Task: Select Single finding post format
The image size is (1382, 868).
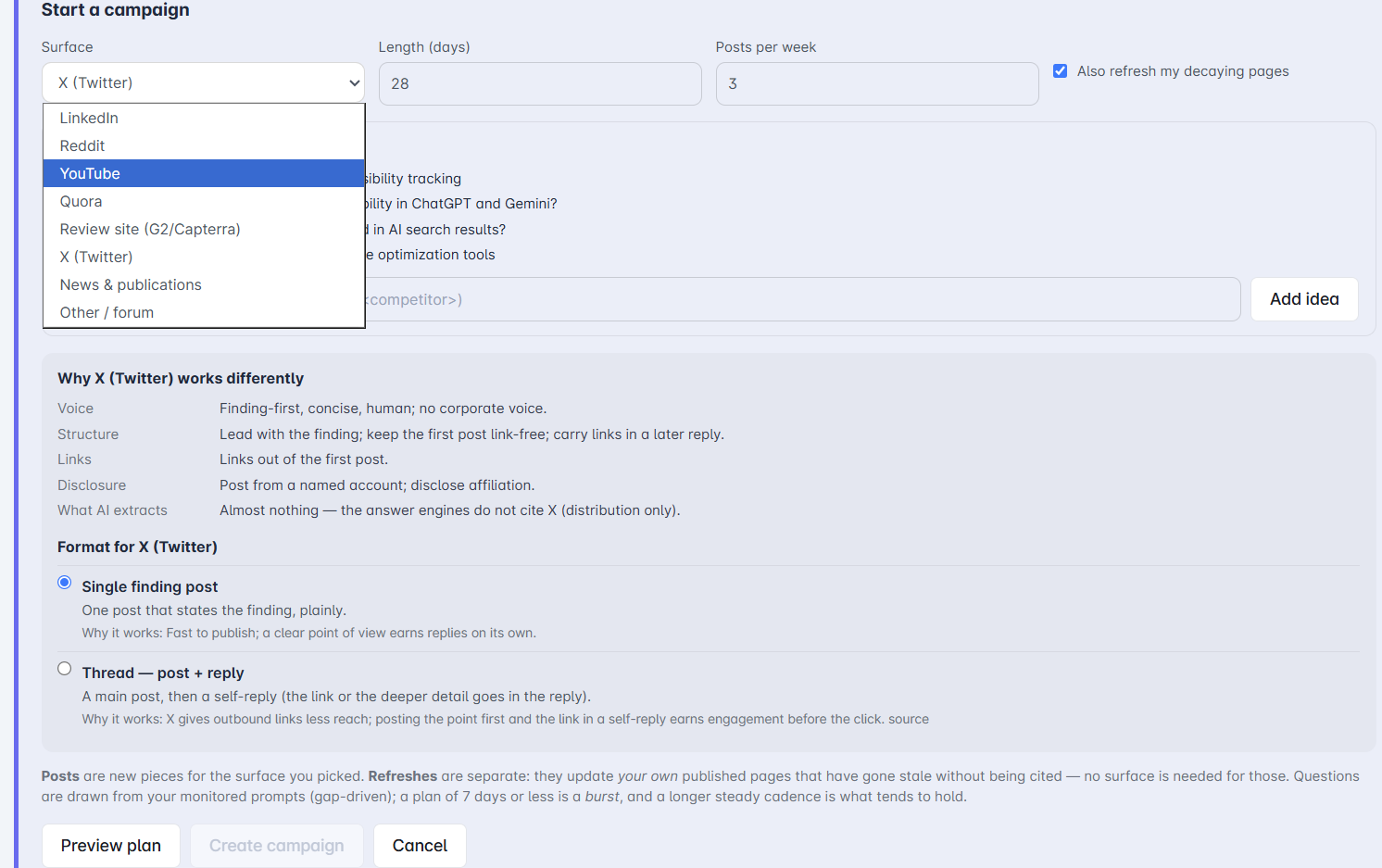Action: click(x=65, y=583)
